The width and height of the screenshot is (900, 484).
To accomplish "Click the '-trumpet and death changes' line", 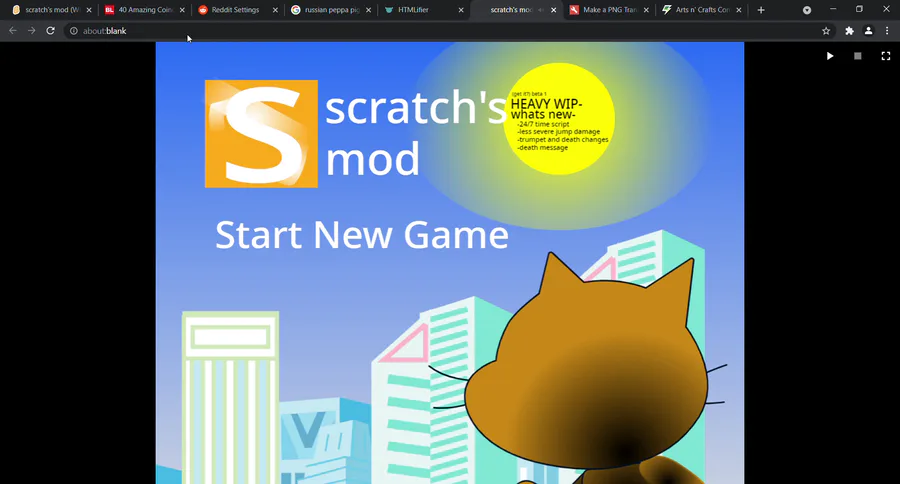I will click(562, 140).
